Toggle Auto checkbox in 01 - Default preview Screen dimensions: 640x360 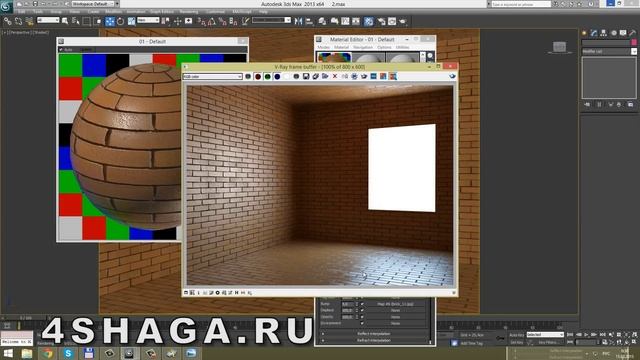coord(61,49)
